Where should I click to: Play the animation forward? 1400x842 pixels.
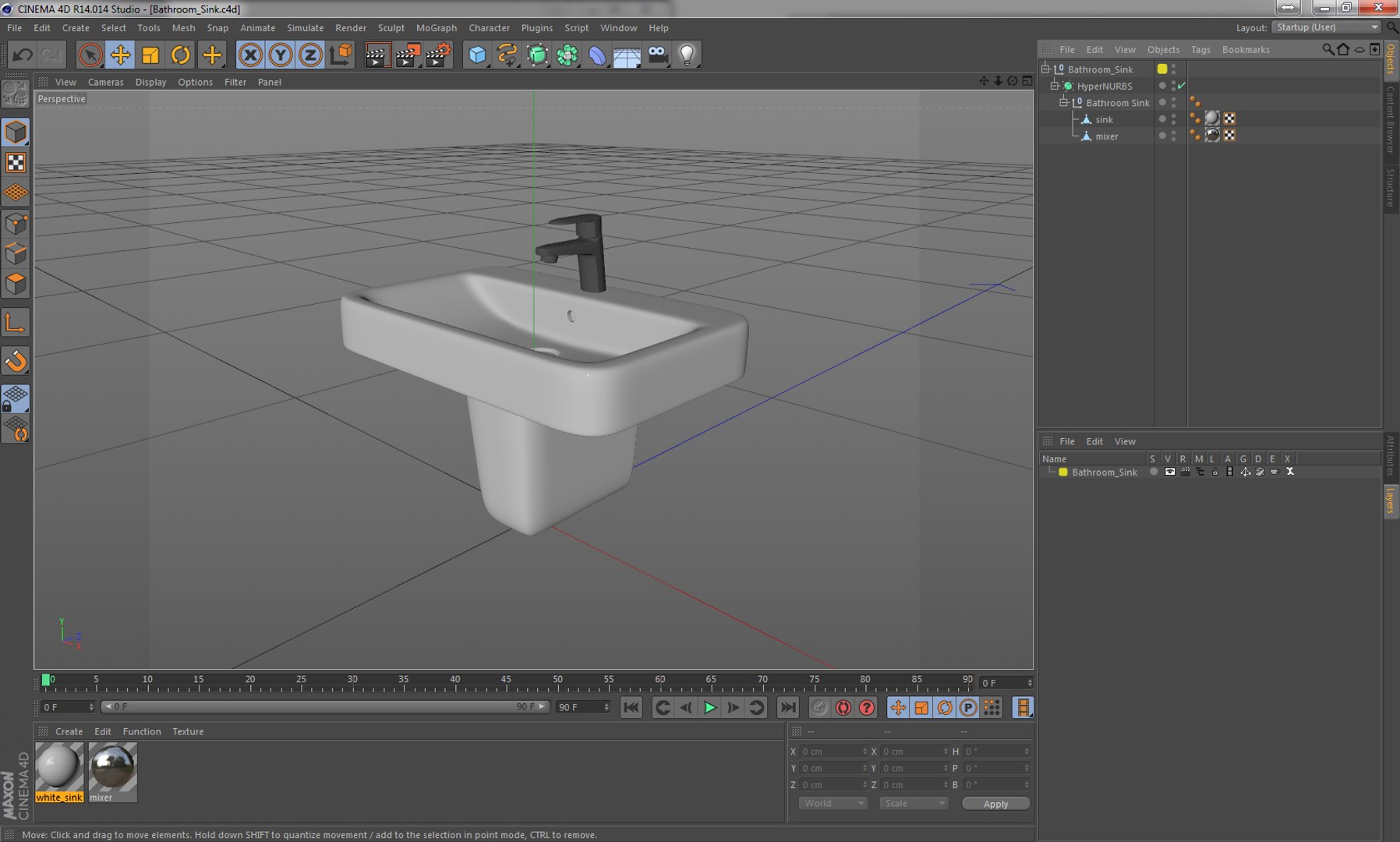pos(709,707)
